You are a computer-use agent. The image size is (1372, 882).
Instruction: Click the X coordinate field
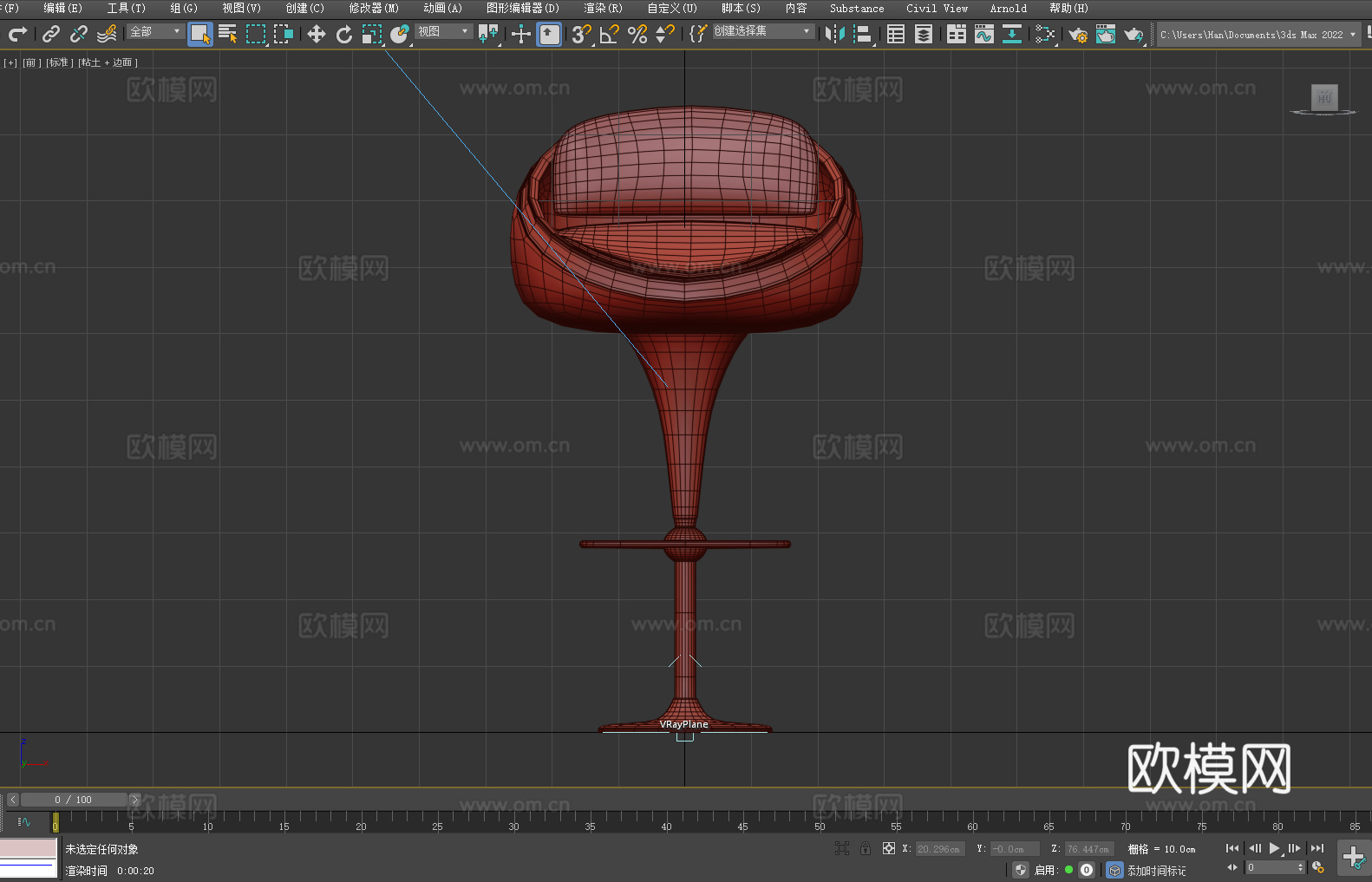939,849
